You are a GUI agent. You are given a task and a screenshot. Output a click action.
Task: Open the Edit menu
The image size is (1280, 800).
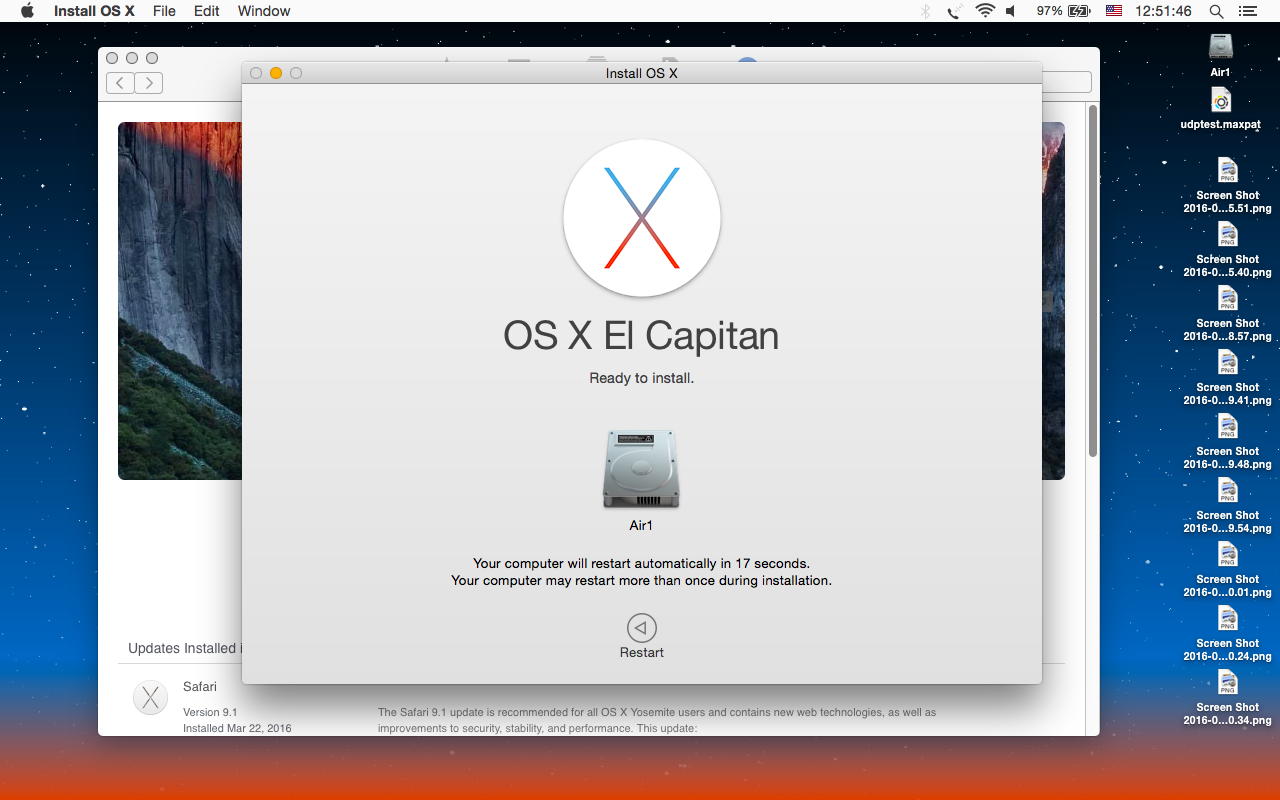[207, 11]
